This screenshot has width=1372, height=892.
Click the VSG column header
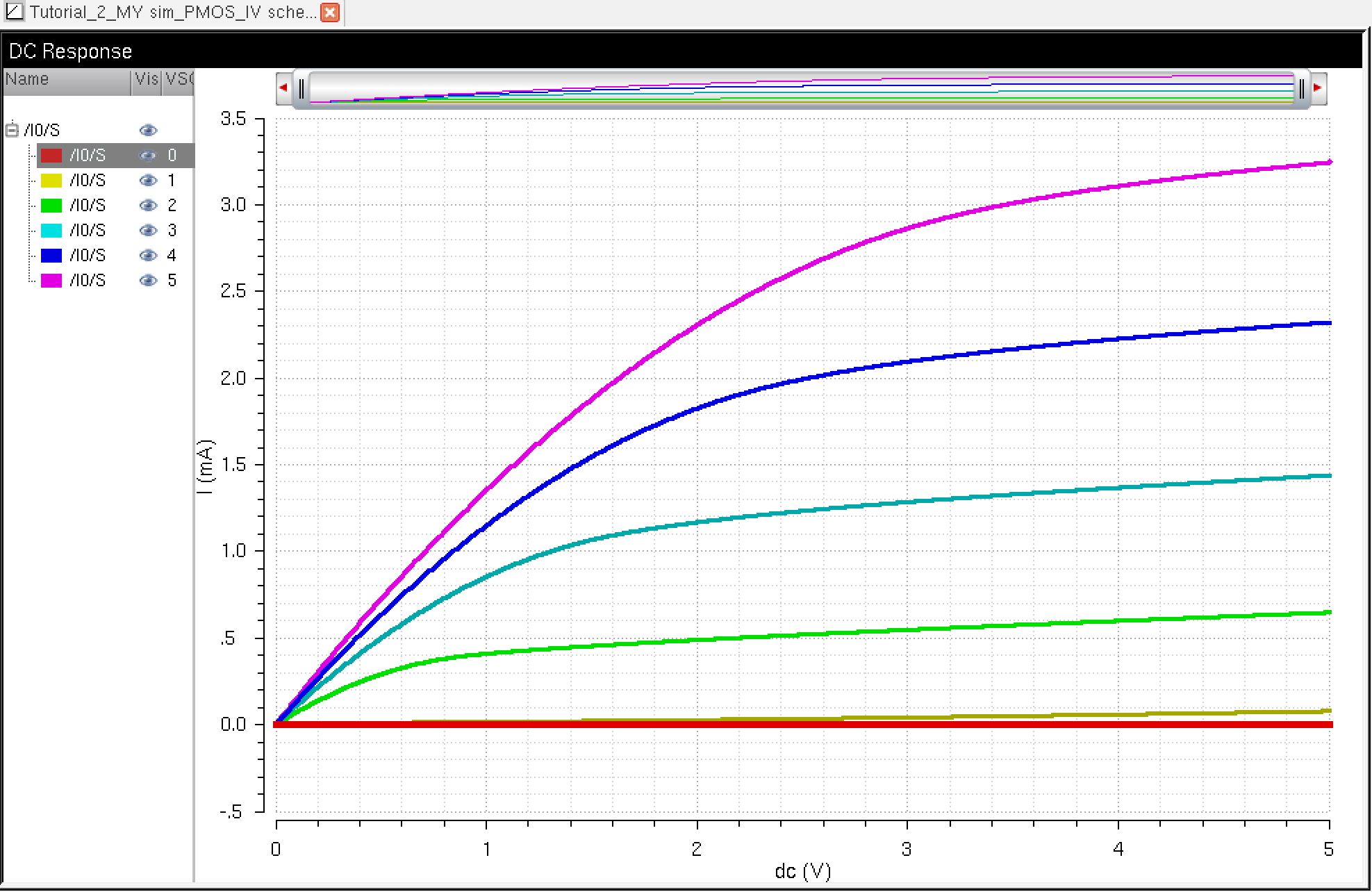(x=178, y=81)
